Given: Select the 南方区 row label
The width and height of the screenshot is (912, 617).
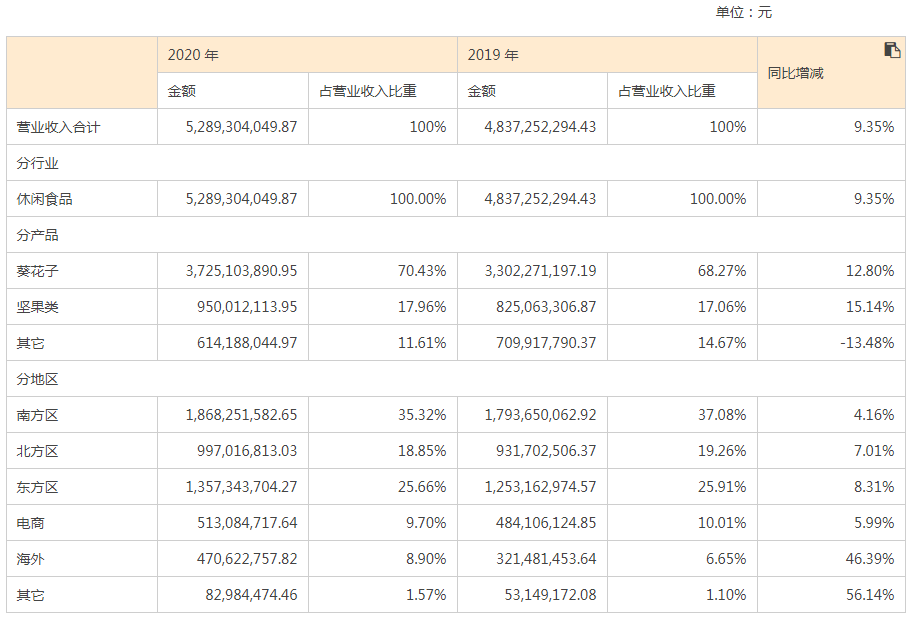Looking at the screenshot, I should [x=38, y=415].
